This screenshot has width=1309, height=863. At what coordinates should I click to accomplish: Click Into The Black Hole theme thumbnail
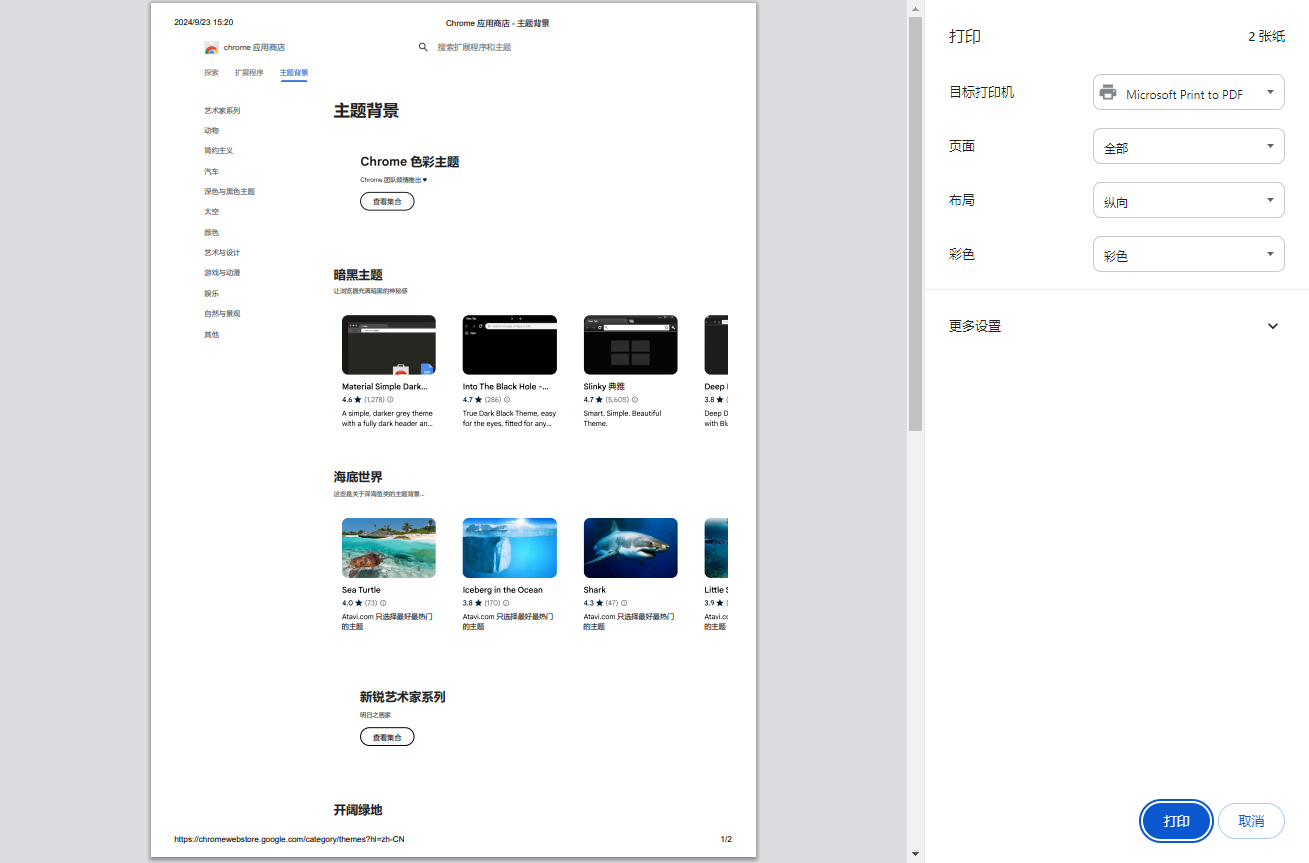[510, 345]
